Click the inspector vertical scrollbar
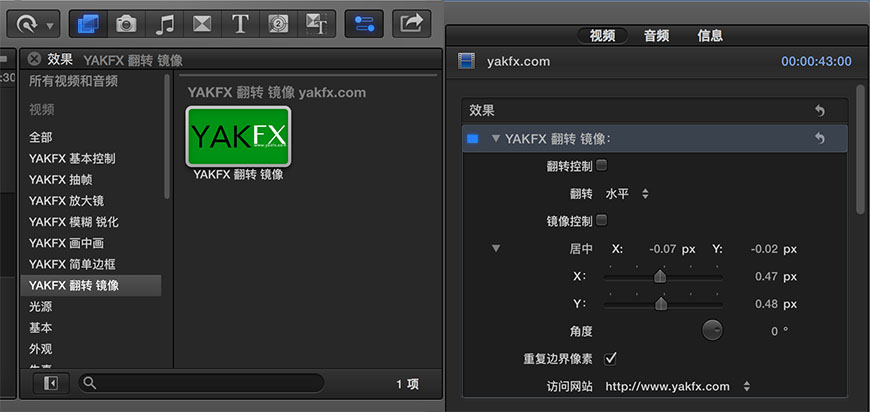The width and height of the screenshot is (870, 412). 860,150
